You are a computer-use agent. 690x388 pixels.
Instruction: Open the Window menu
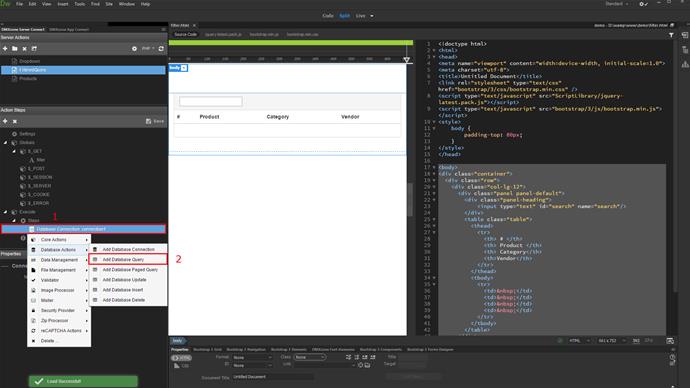(x=127, y=4)
